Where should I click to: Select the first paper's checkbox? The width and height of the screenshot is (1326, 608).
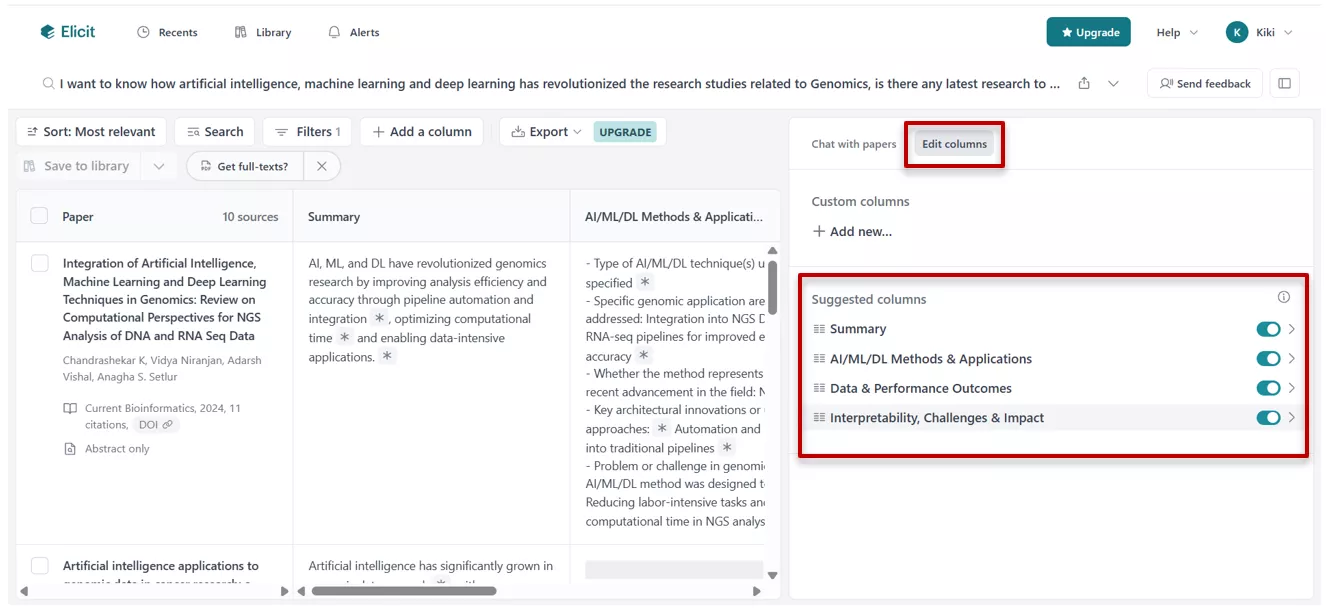(x=39, y=263)
